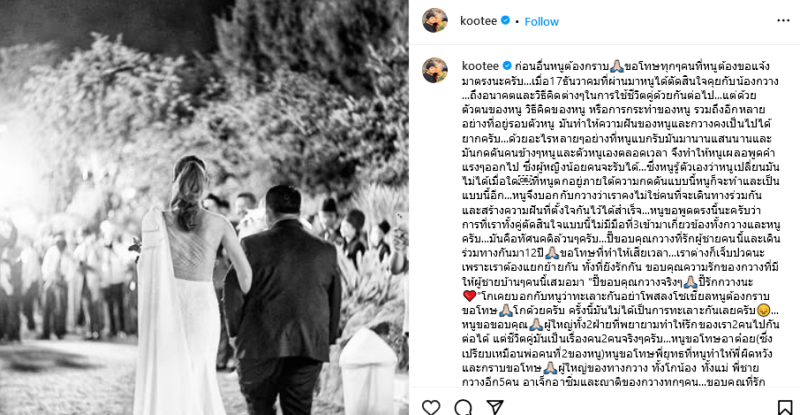Open the kootee username link in the header
Viewport: 800px width, 415px height.
478,21
